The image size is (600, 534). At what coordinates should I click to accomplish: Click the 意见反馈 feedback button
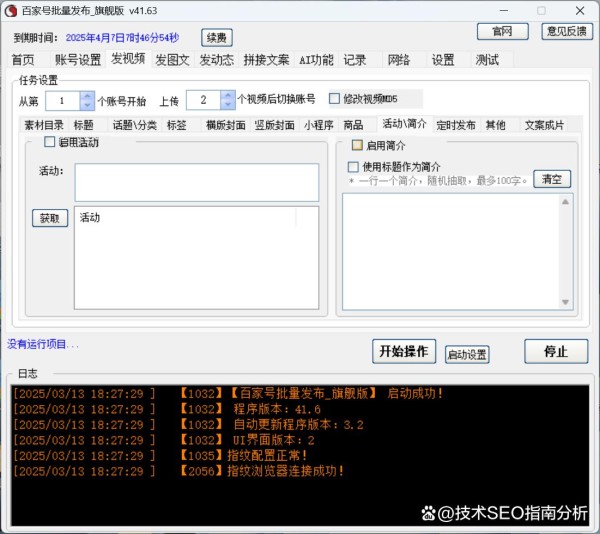pyautogui.click(x=567, y=31)
